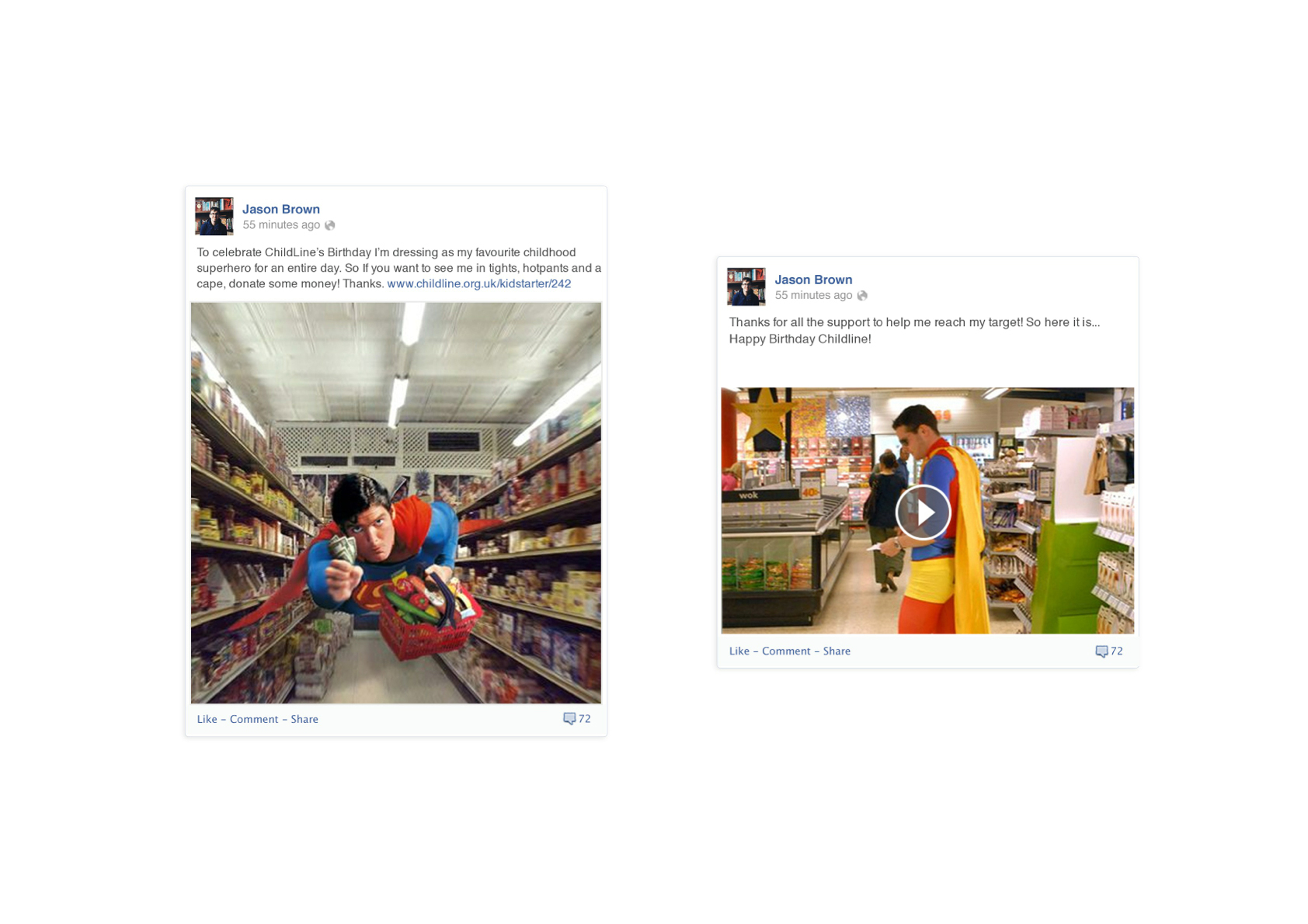The height and width of the screenshot is (924, 1308).
Task: Click the globe privacy icon on left post
Action: 330,225
